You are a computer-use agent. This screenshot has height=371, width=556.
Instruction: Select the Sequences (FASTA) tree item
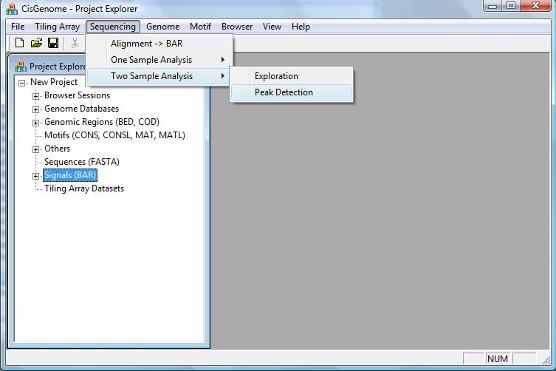point(82,162)
